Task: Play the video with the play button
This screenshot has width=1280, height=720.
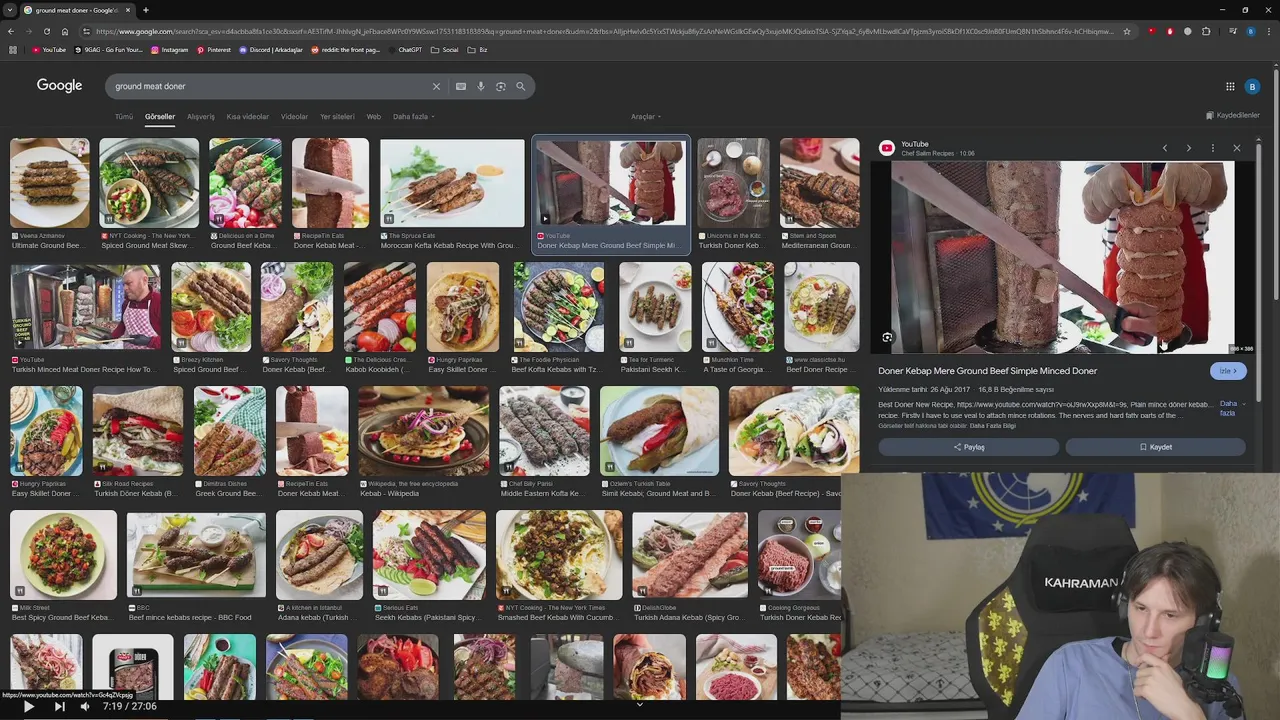Action: point(28,706)
